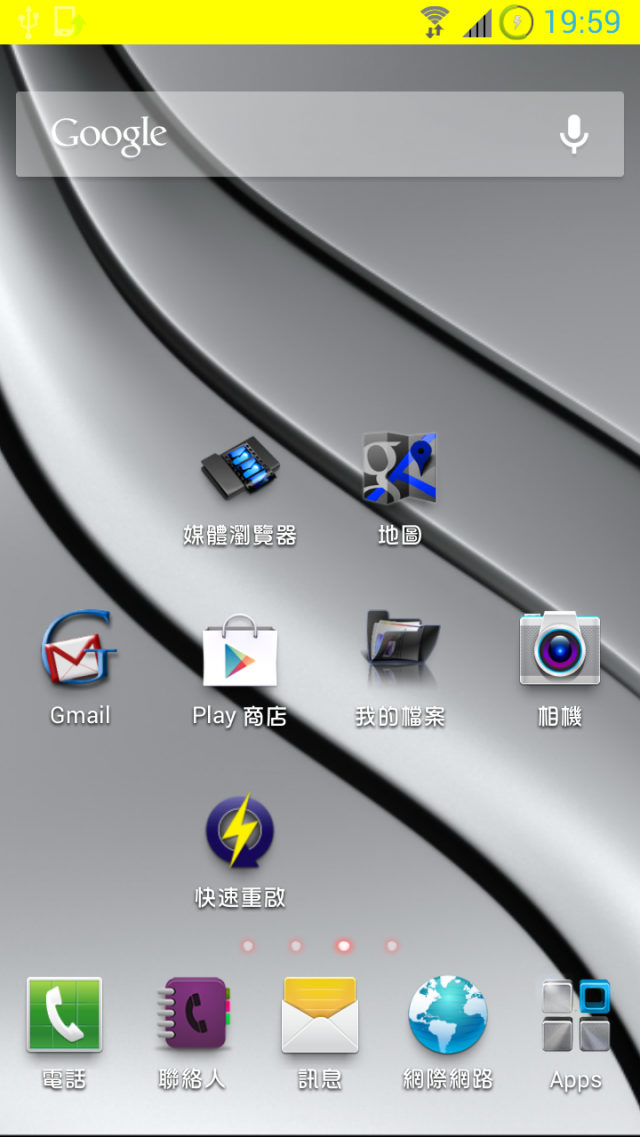Tap the battery charging indicator
This screenshot has width=640, height=1138.
point(517,22)
